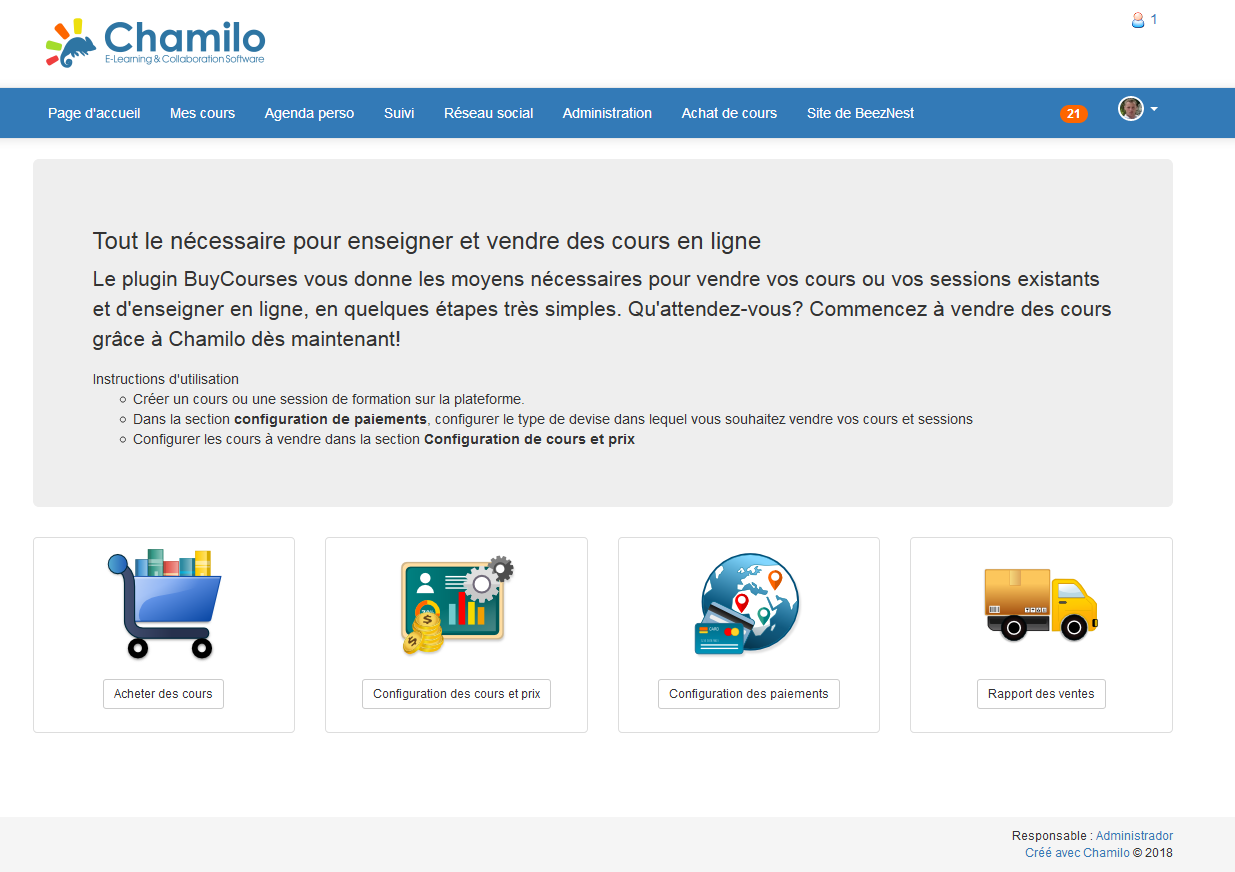
Task: Visit Site de BeezNest
Action: [x=860, y=113]
